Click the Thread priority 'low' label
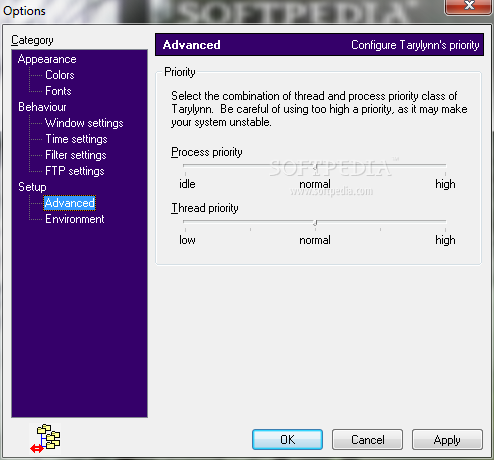 (x=187, y=240)
